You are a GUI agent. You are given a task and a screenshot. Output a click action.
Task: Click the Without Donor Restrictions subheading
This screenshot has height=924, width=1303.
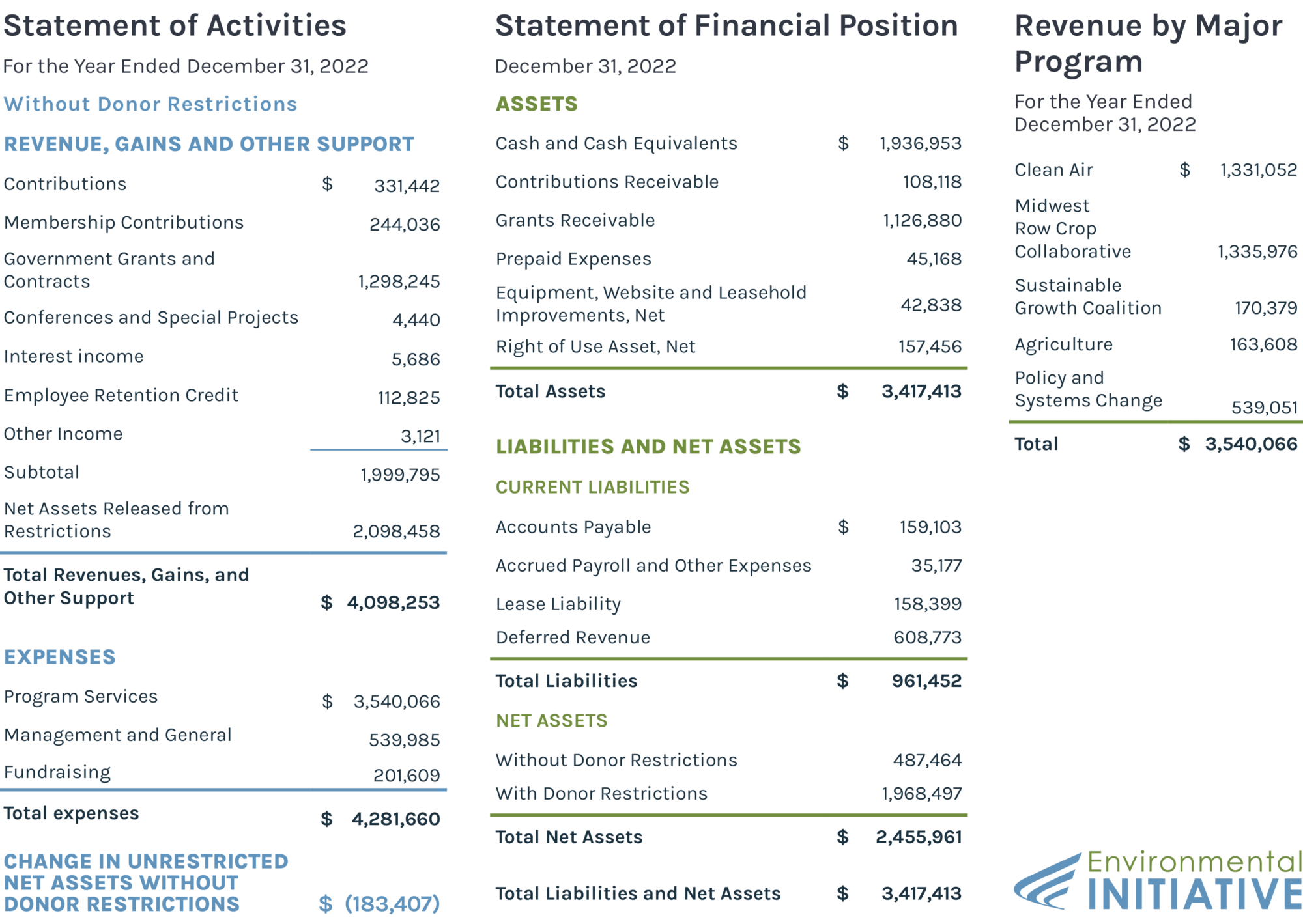(150, 104)
